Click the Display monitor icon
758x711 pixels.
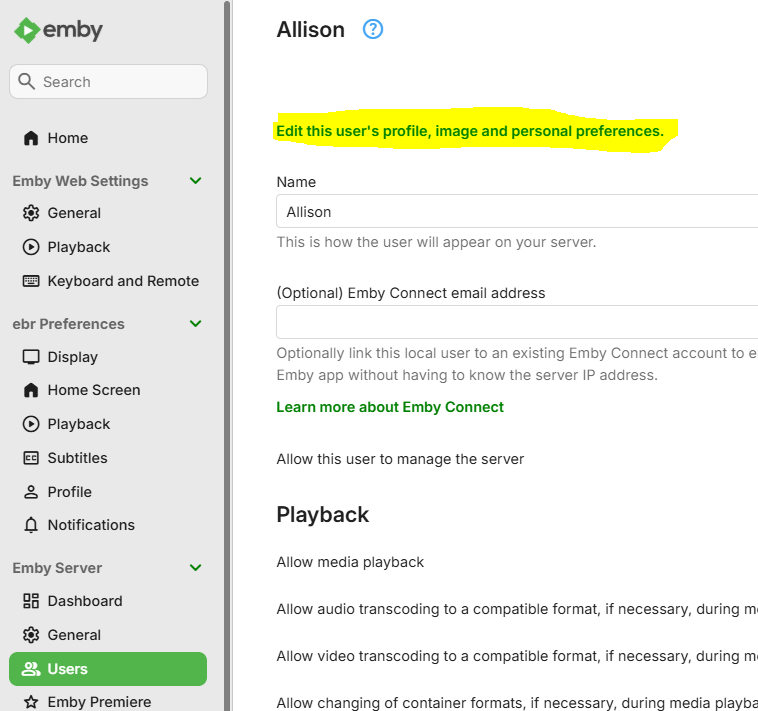31,357
